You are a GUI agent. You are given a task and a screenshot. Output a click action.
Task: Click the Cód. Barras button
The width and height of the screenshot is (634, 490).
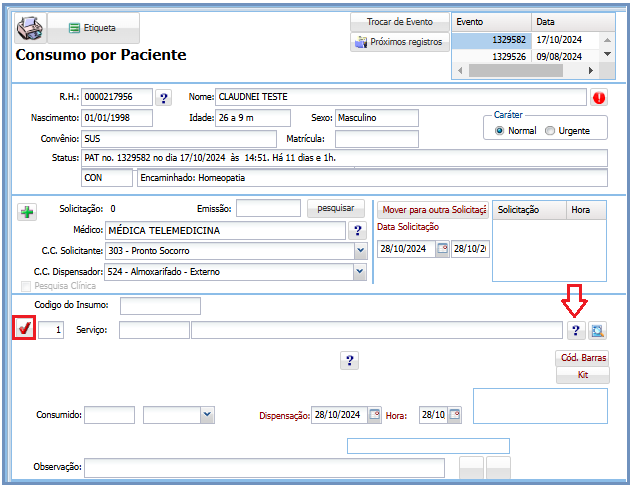pyautogui.click(x=581, y=358)
